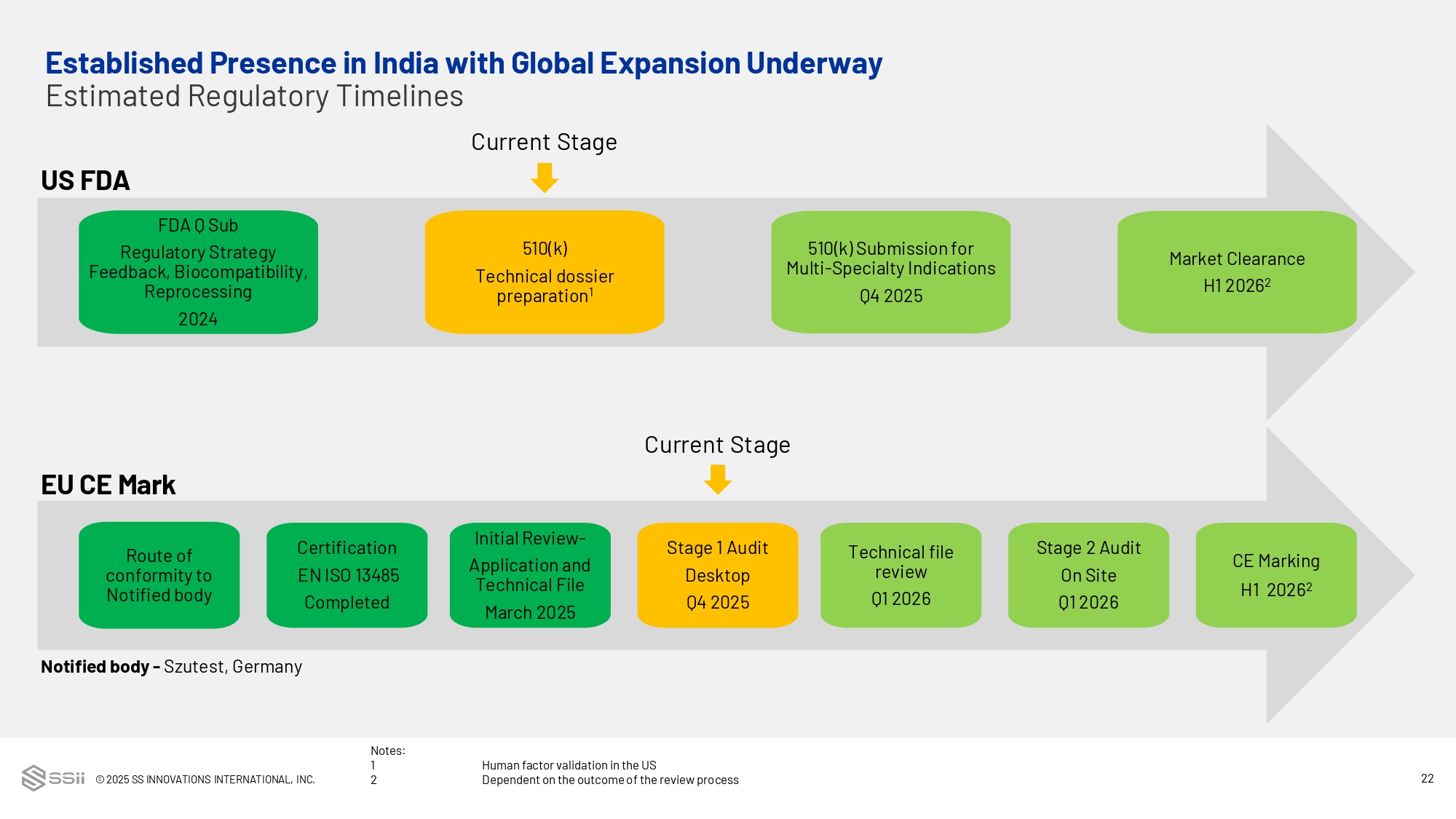
Task: Select the CE Marking H1 2026 box
Action: [x=1276, y=575]
